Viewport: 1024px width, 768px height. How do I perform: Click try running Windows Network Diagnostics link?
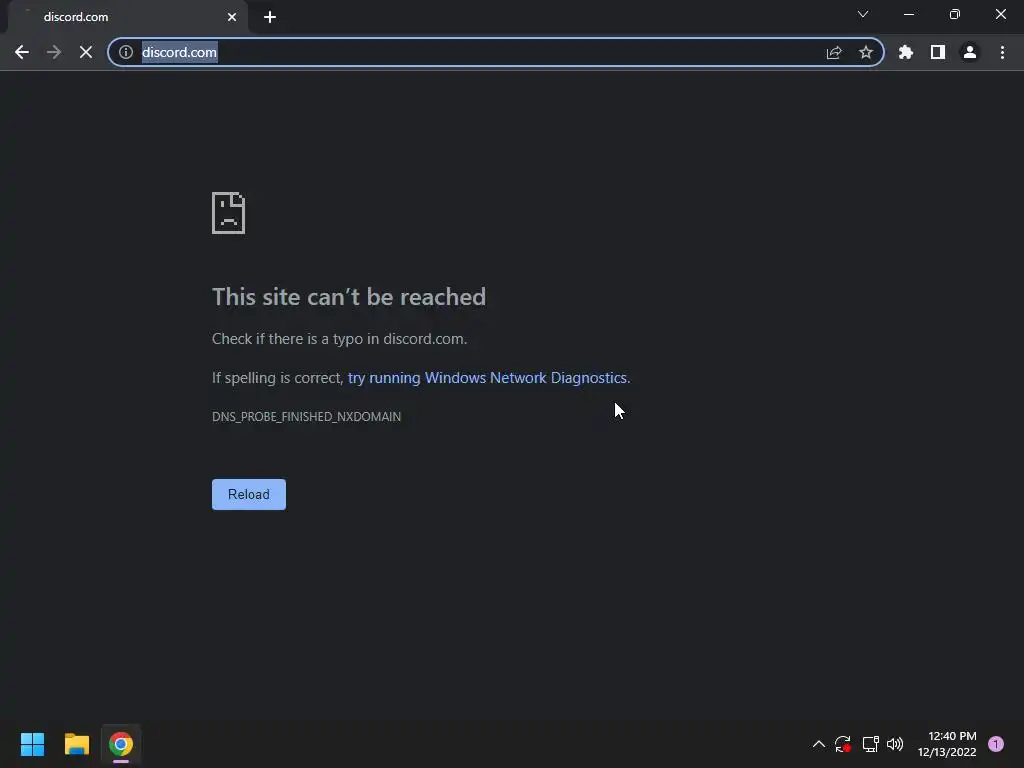[x=487, y=378]
